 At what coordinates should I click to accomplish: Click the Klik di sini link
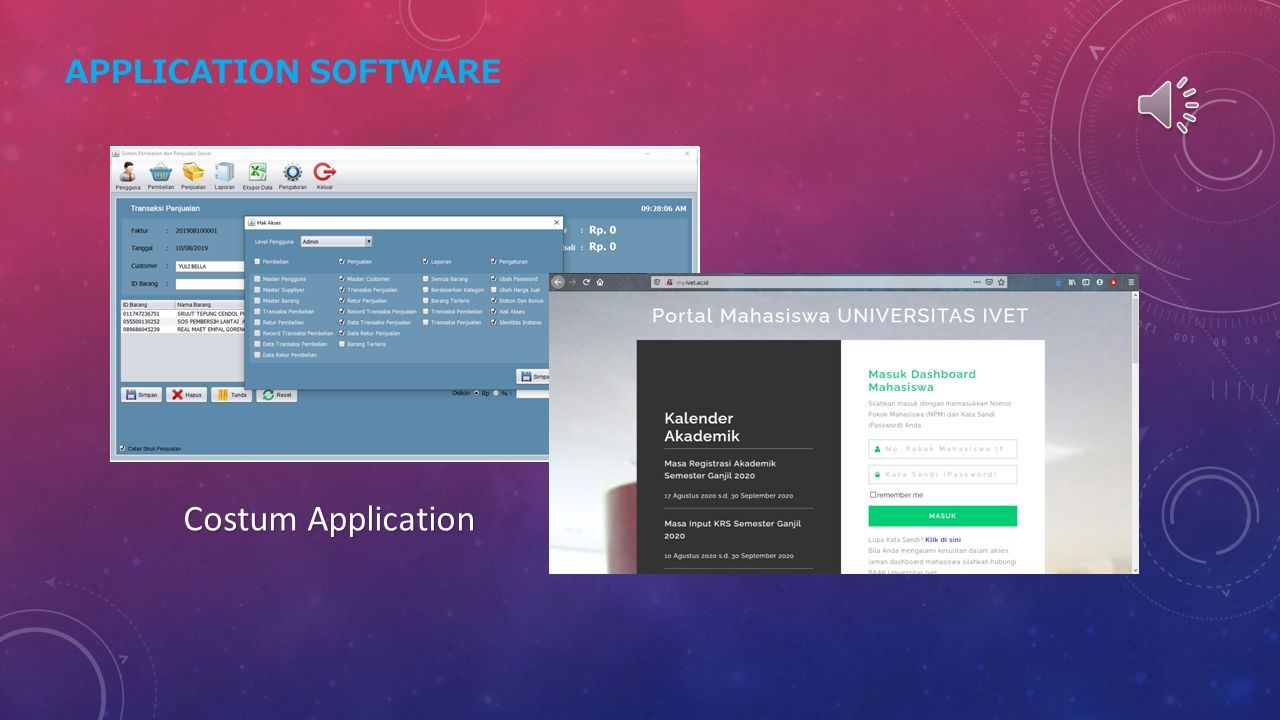943,540
